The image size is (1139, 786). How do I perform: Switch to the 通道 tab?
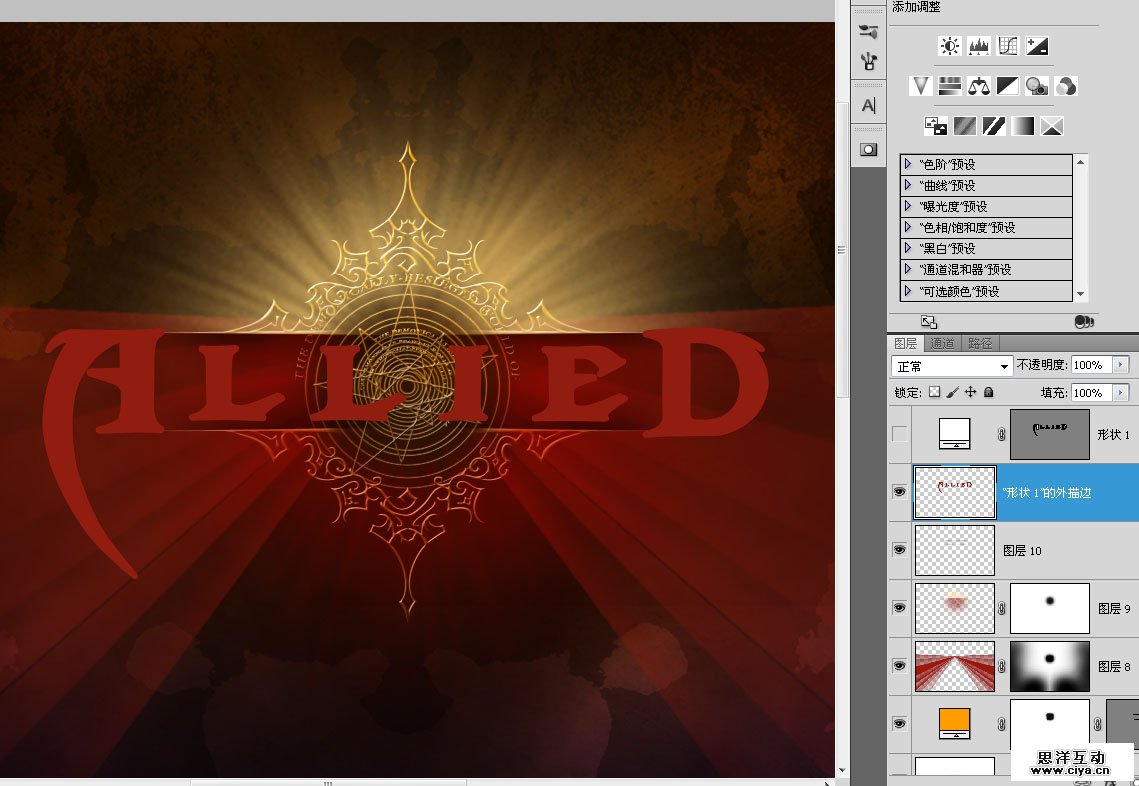(x=942, y=343)
